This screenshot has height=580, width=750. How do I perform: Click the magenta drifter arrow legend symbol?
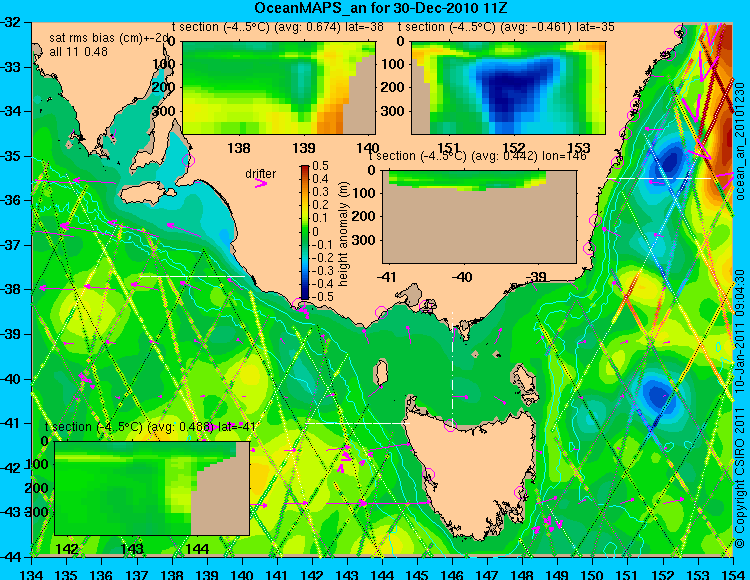261,183
